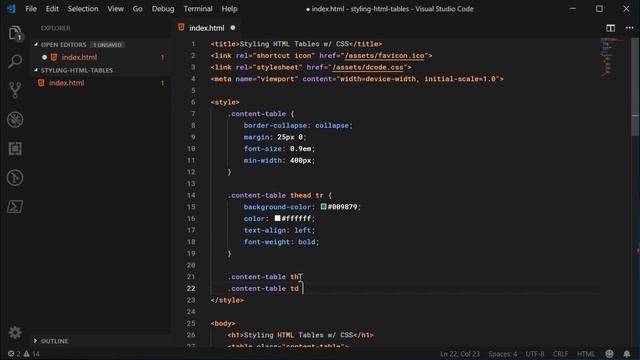Open the Selection menu

pos(83,9)
